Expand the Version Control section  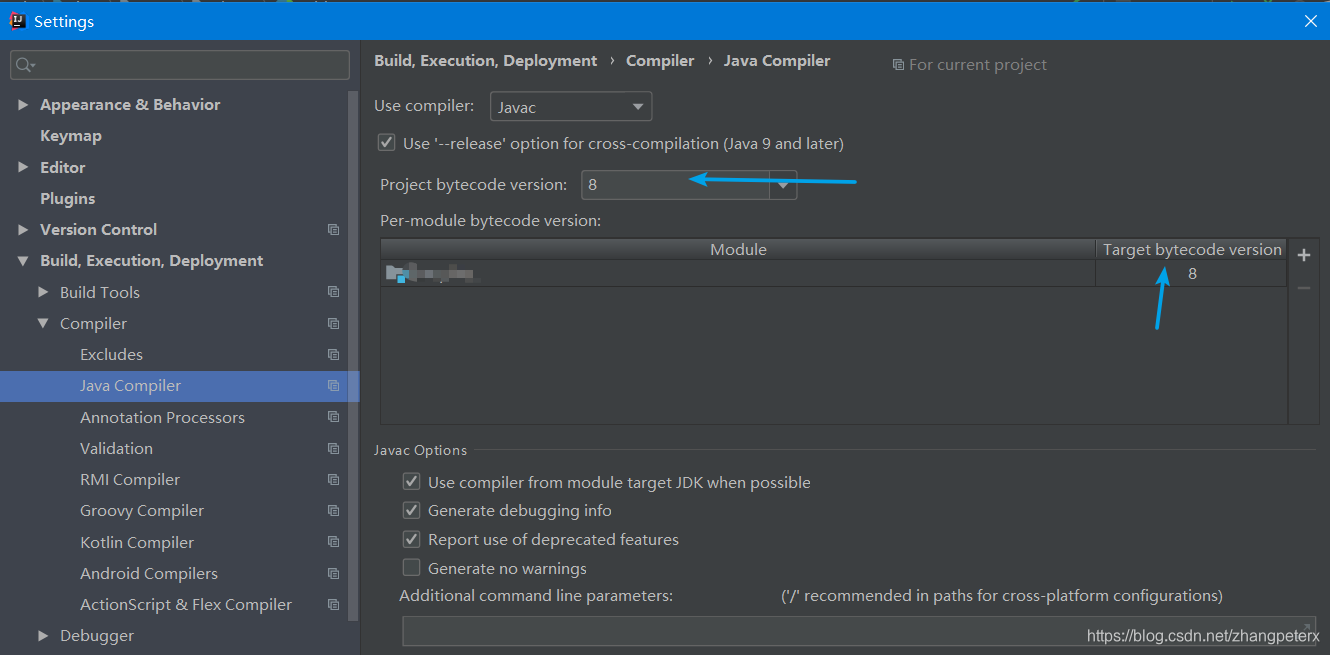23,229
